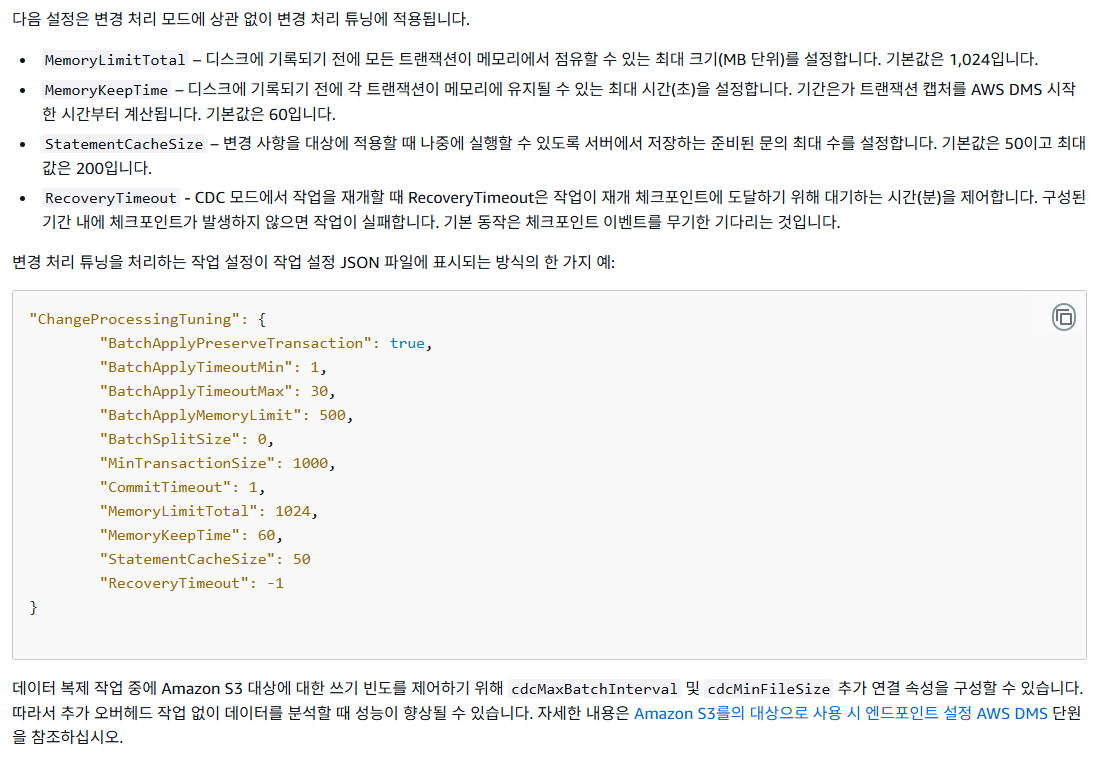Click the RecoveryTimeout term in bullet list

click(110, 198)
